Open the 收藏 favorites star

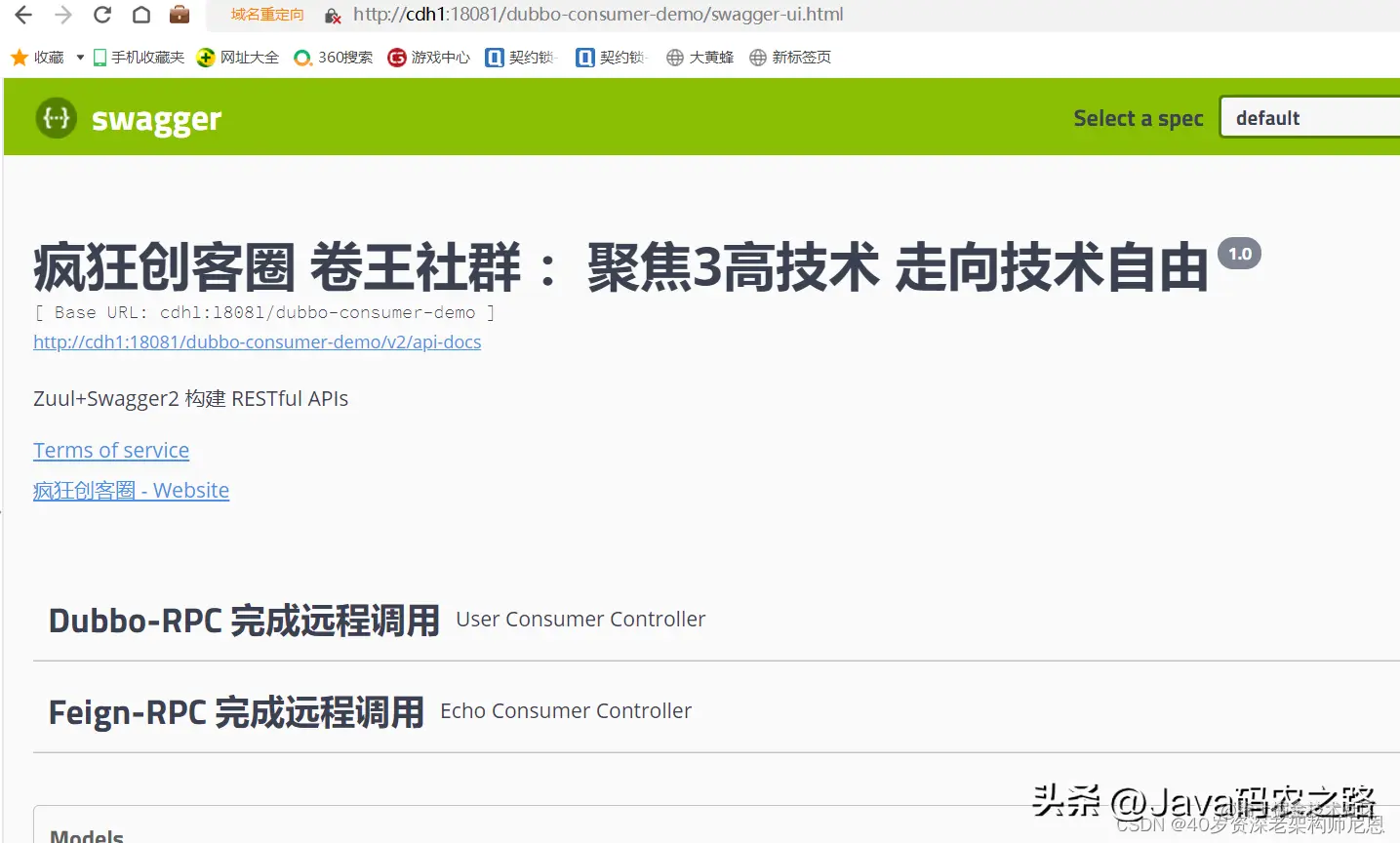pos(37,58)
